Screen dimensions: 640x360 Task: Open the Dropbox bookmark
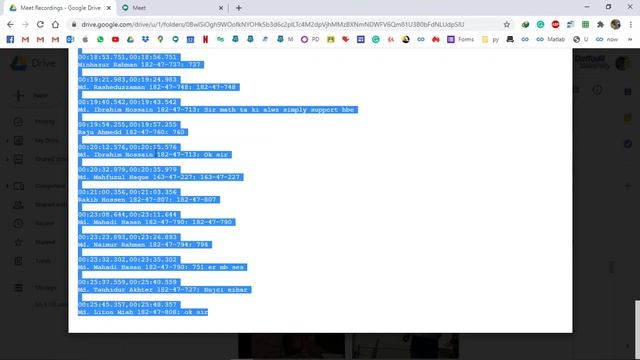click(x=145, y=39)
